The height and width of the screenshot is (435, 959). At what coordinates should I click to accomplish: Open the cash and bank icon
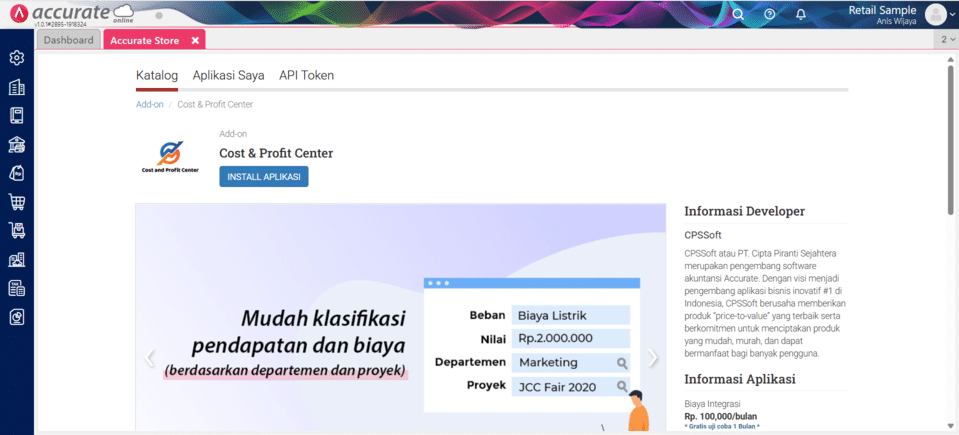coord(17,144)
